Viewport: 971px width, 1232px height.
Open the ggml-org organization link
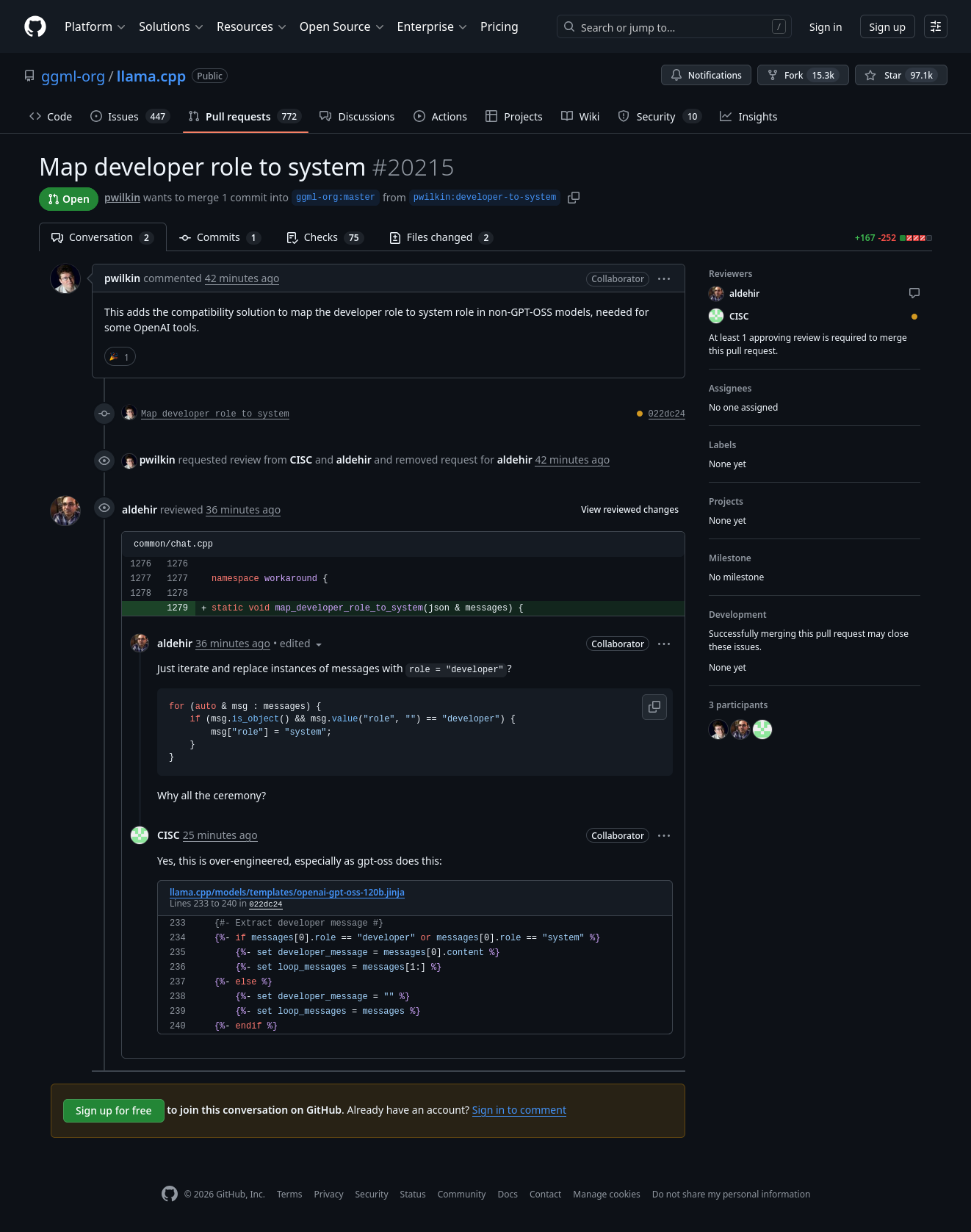73,76
